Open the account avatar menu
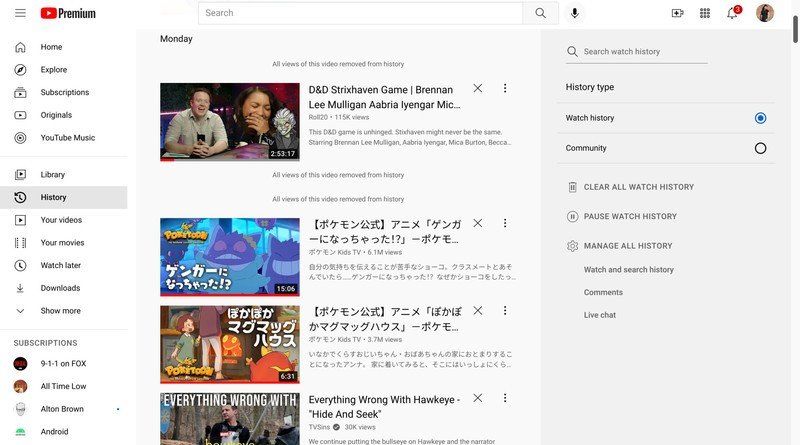 765,13
